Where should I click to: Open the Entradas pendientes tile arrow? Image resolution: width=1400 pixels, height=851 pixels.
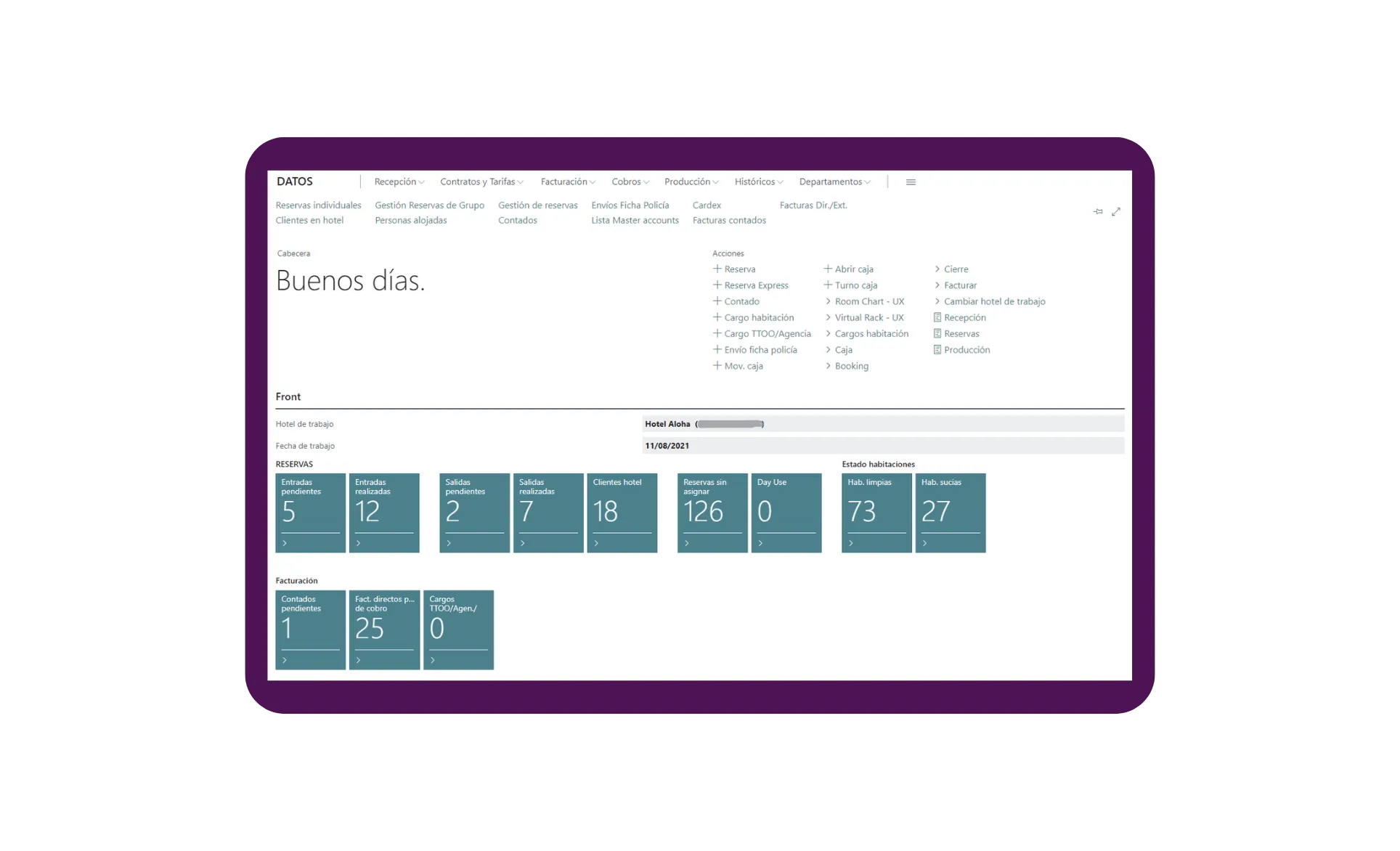click(x=285, y=543)
